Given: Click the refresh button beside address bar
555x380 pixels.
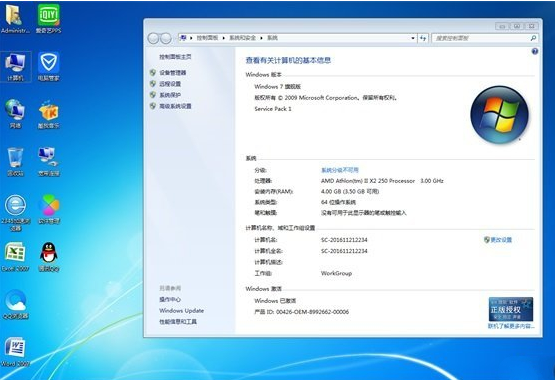Looking at the screenshot, I should [423, 38].
